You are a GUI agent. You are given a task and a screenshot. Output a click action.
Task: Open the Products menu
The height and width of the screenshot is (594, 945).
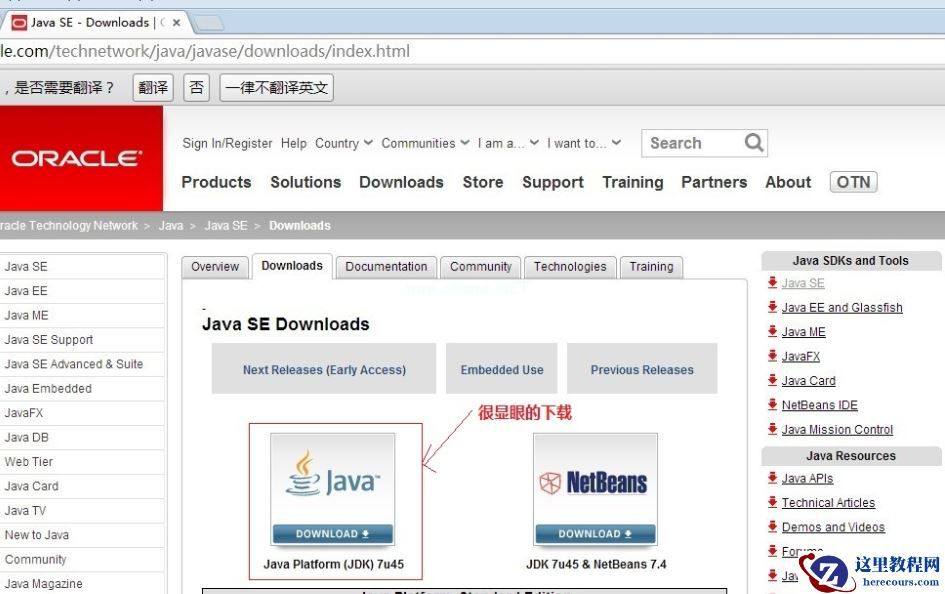click(x=216, y=182)
